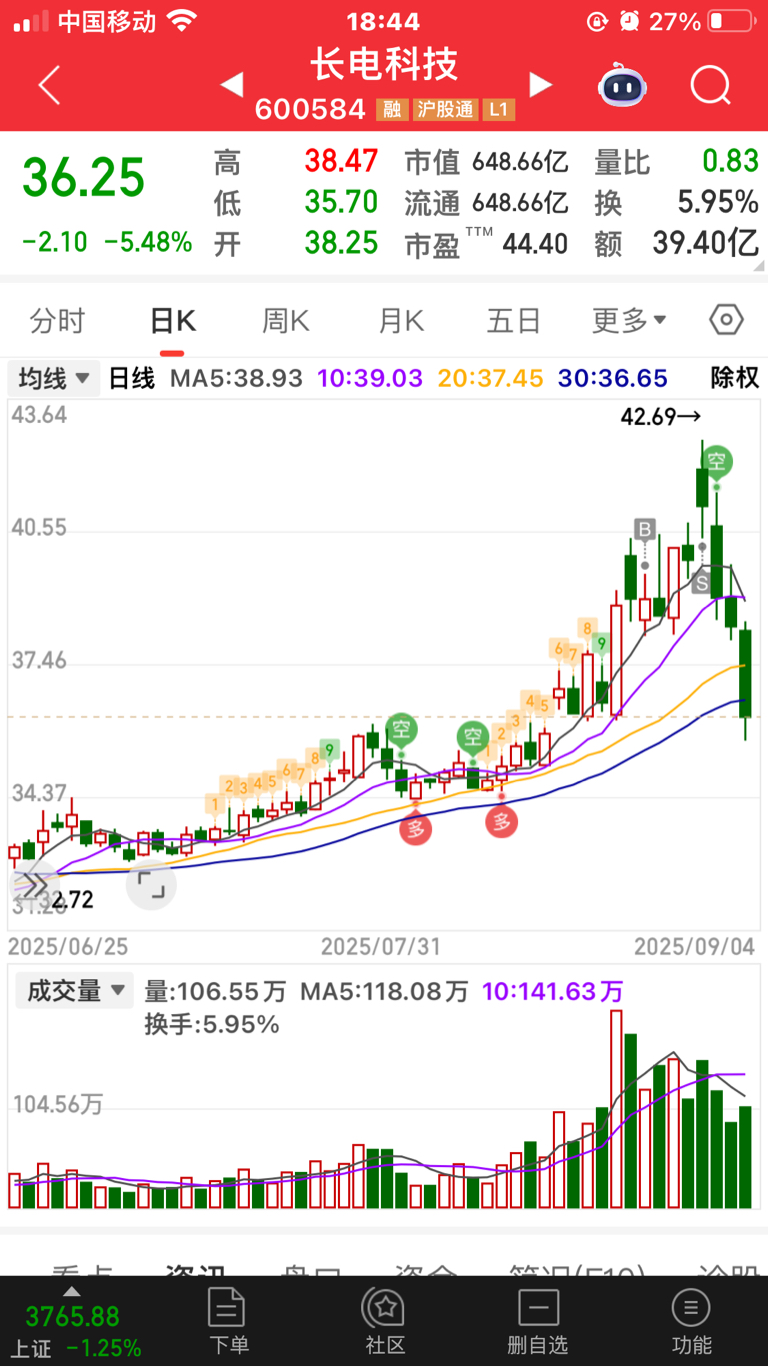Tap the 量比 value 0.83
This screenshot has height=1367, width=768.
pos(730,161)
